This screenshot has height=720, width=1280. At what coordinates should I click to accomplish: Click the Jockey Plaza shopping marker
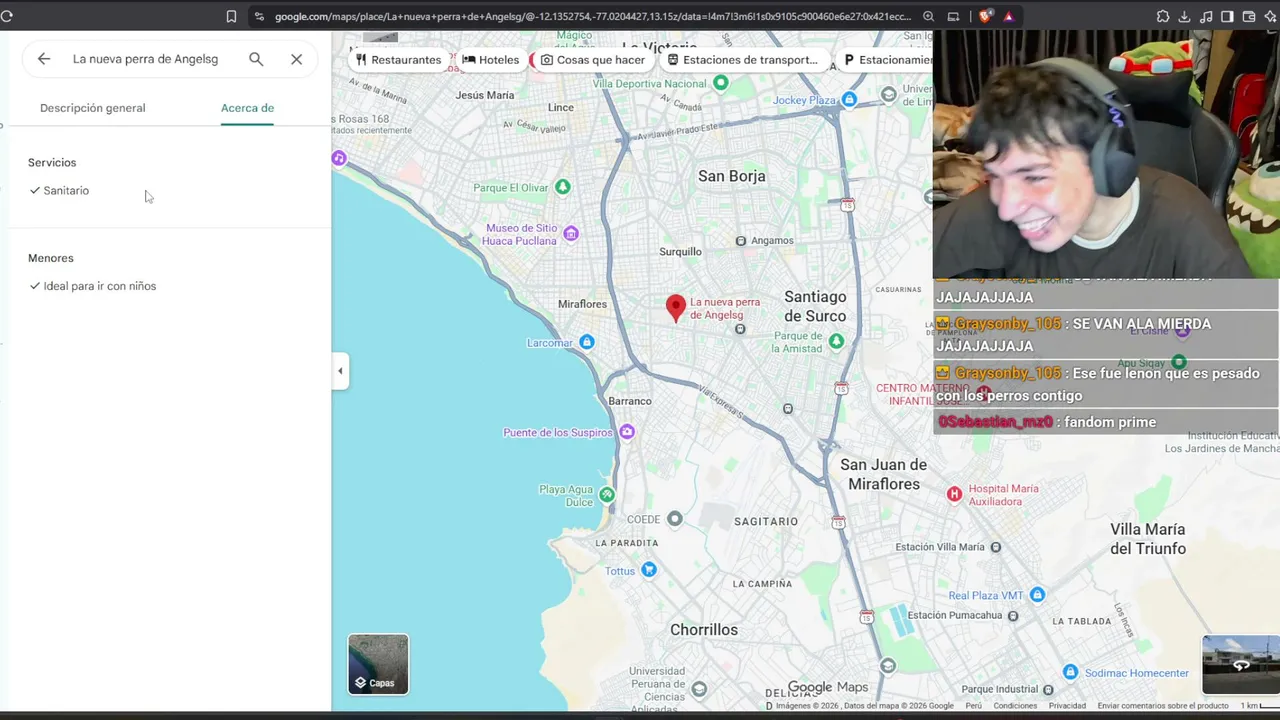point(849,100)
